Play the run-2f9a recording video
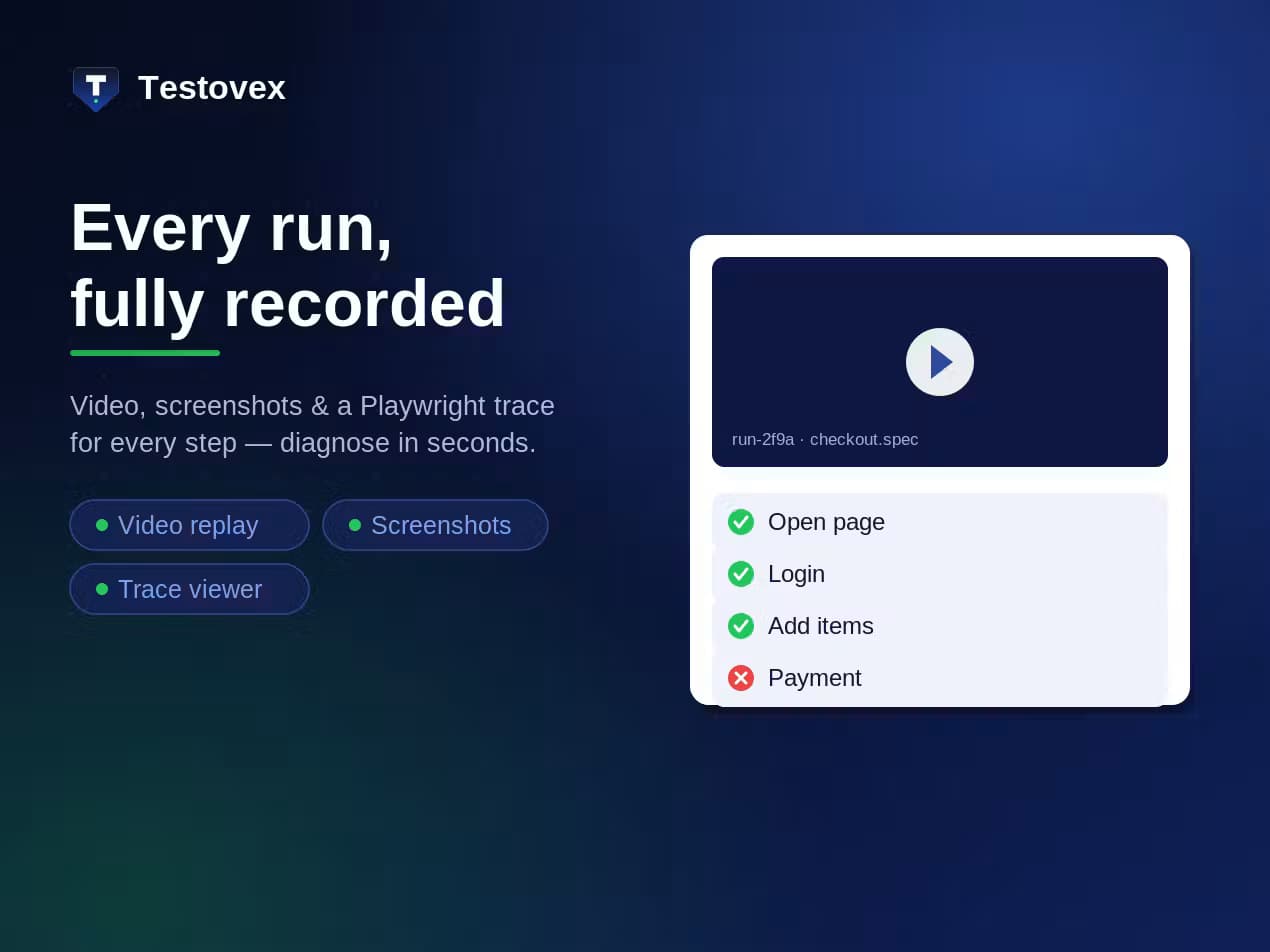The image size is (1270, 952). pos(940,362)
